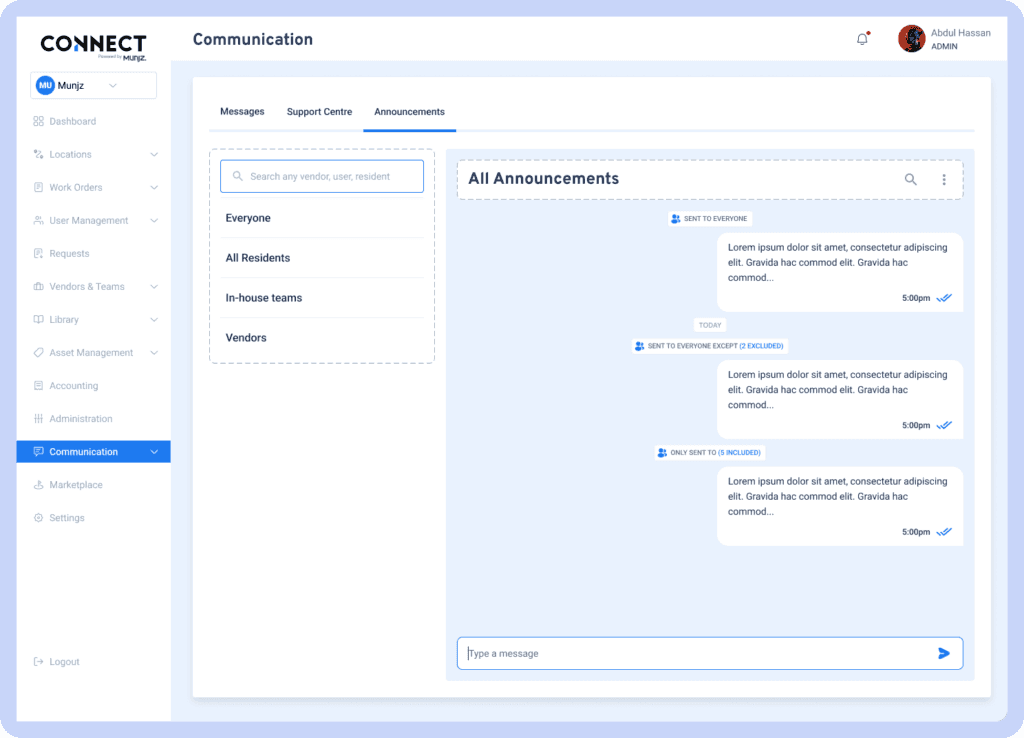The height and width of the screenshot is (738, 1024).
Task: Select the In-house teams group
Action: click(264, 298)
